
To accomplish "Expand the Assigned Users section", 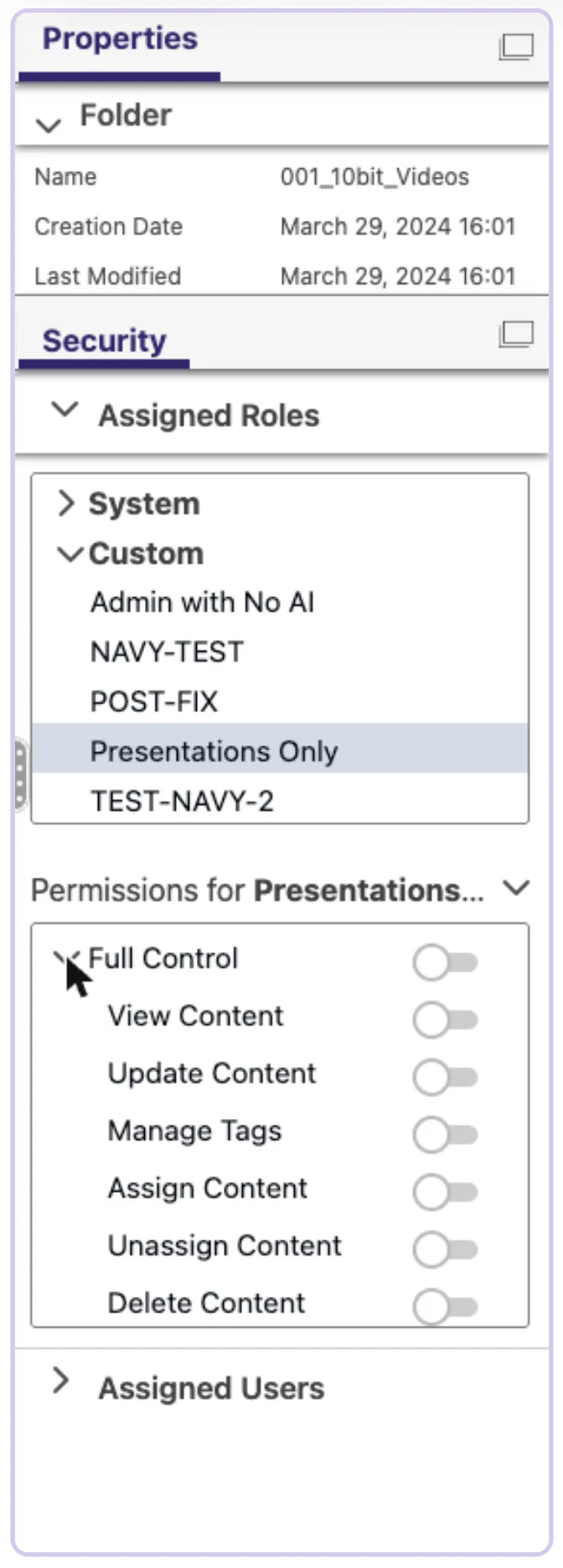I will coord(60,1380).
